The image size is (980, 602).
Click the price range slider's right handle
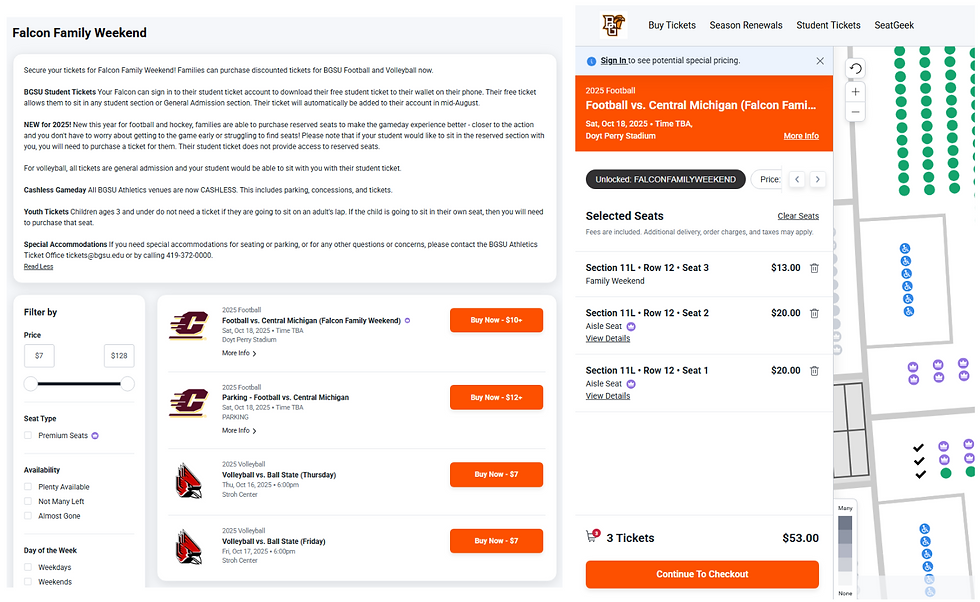[128, 384]
